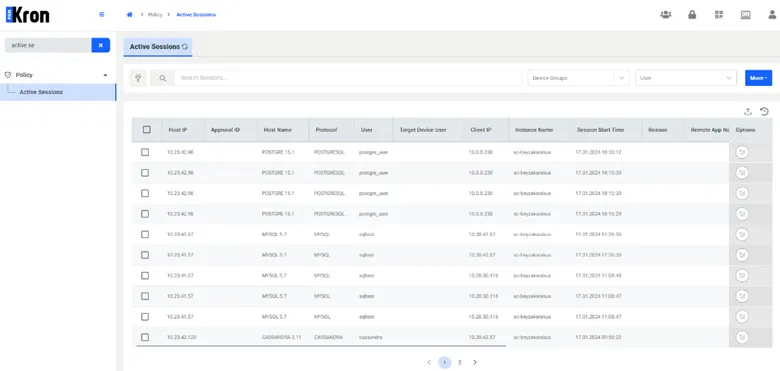Sort by Reason column header
The height and width of the screenshot is (371, 780).
coord(658,130)
